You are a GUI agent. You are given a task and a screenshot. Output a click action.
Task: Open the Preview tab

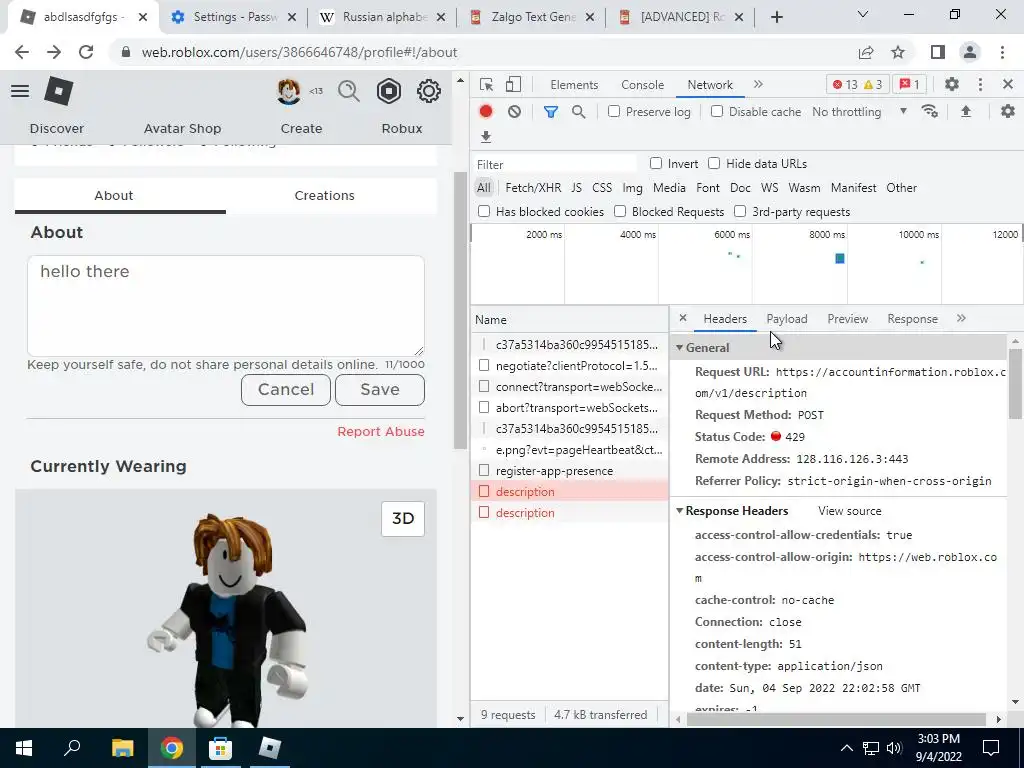click(848, 319)
